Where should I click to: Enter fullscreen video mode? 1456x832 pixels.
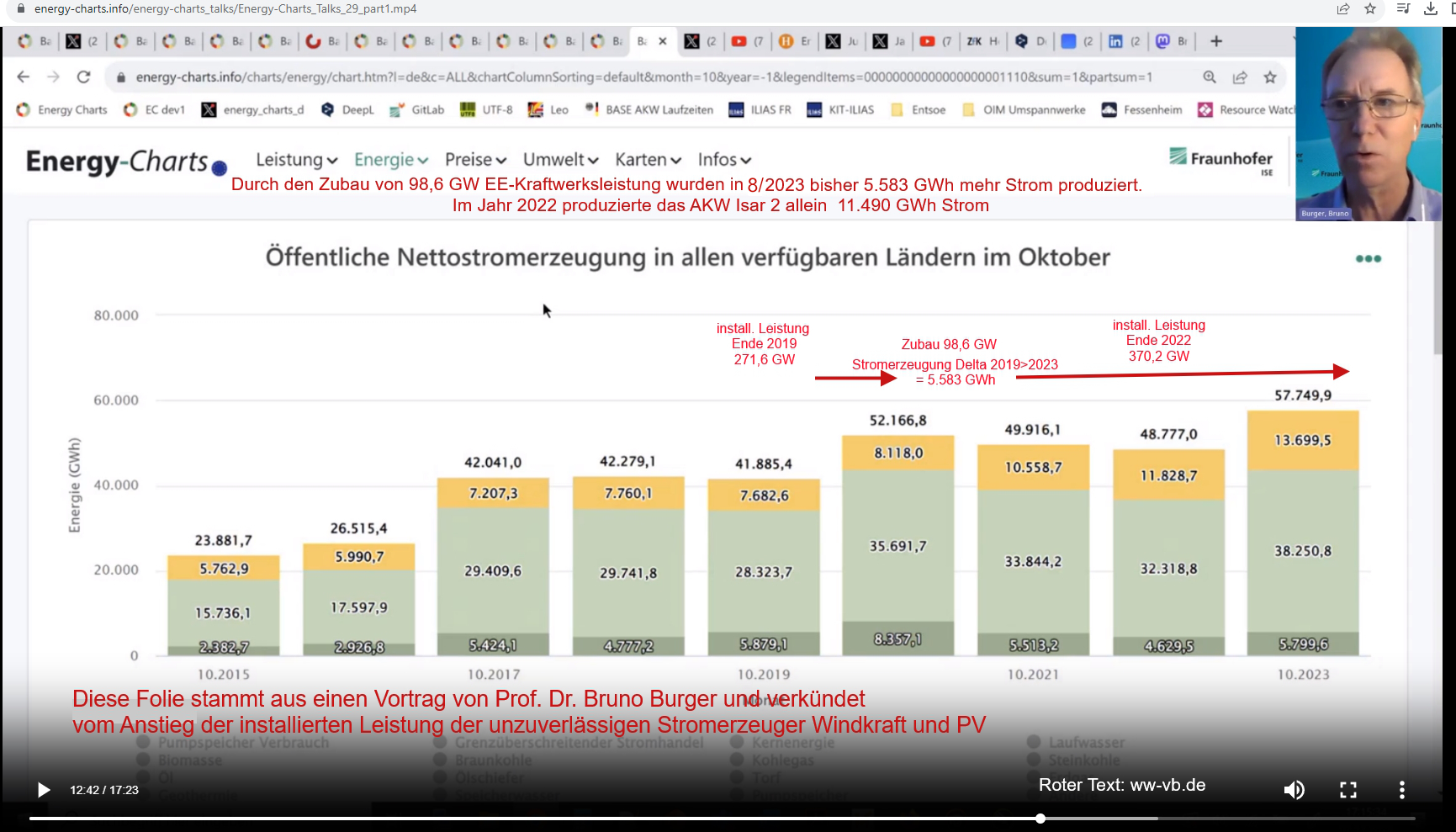1347,790
